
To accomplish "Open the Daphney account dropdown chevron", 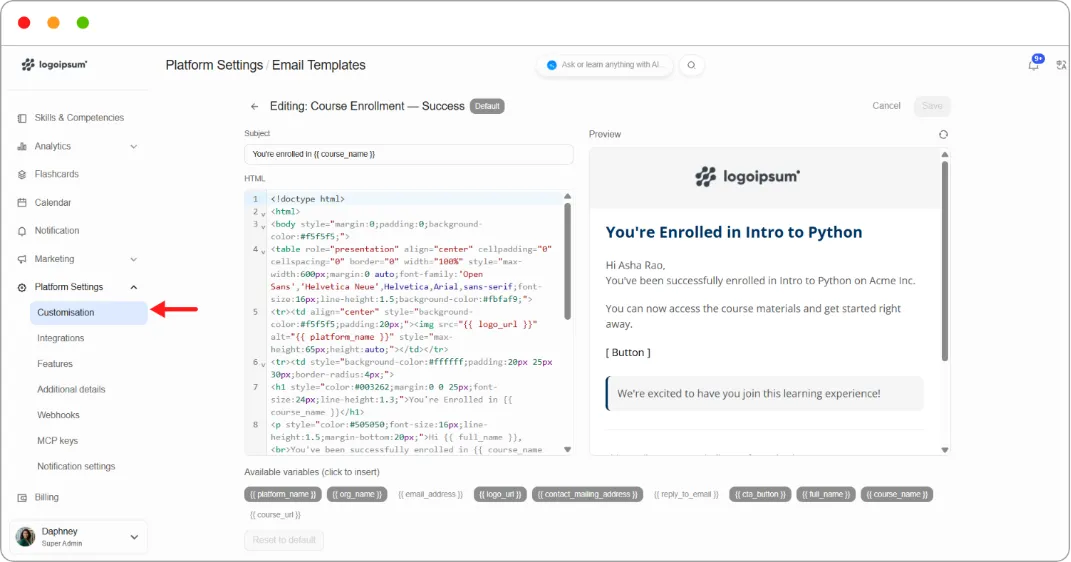I will (x=134, y=537).
